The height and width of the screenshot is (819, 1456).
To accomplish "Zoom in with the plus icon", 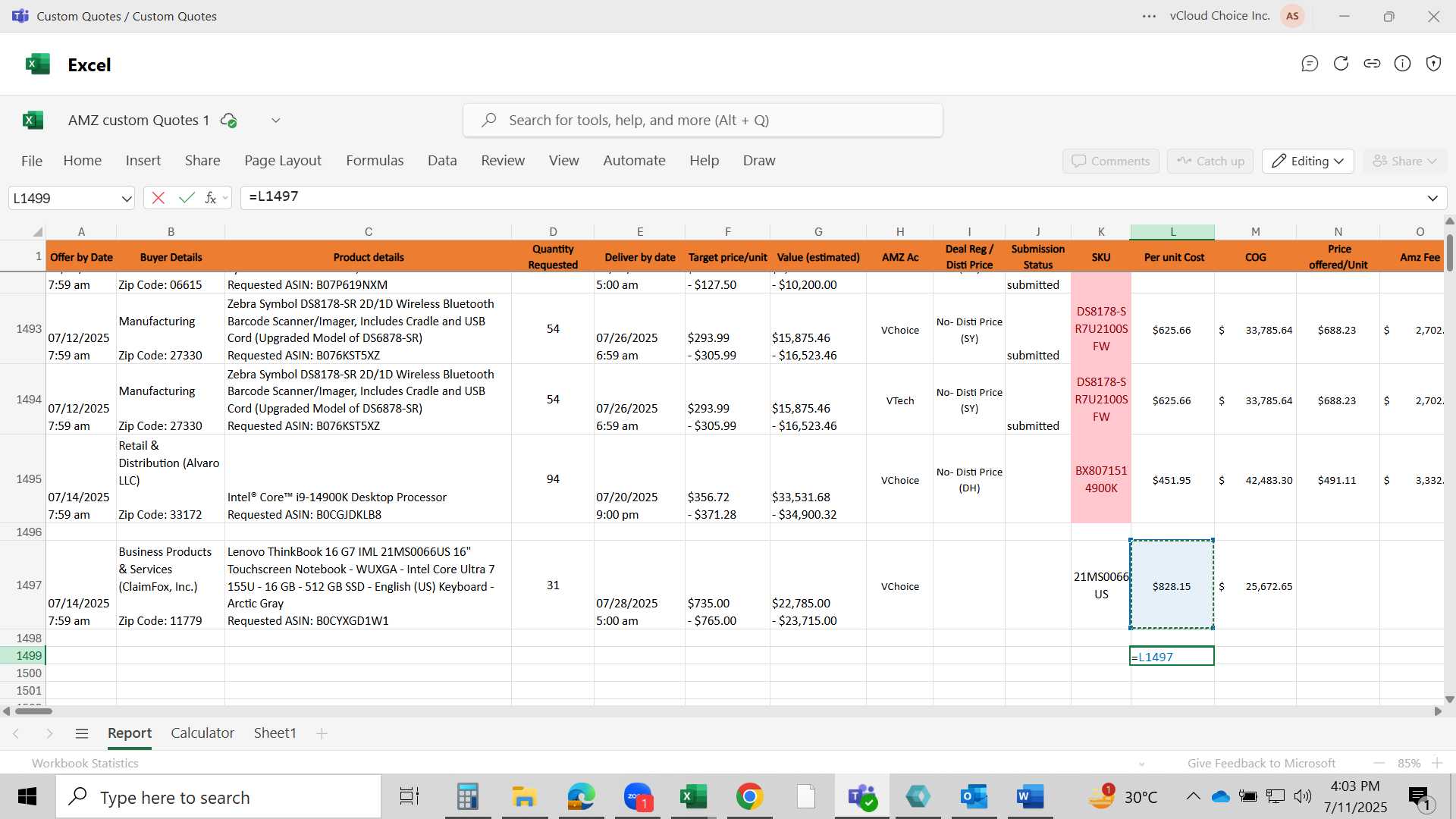I will click(1437, 763).
